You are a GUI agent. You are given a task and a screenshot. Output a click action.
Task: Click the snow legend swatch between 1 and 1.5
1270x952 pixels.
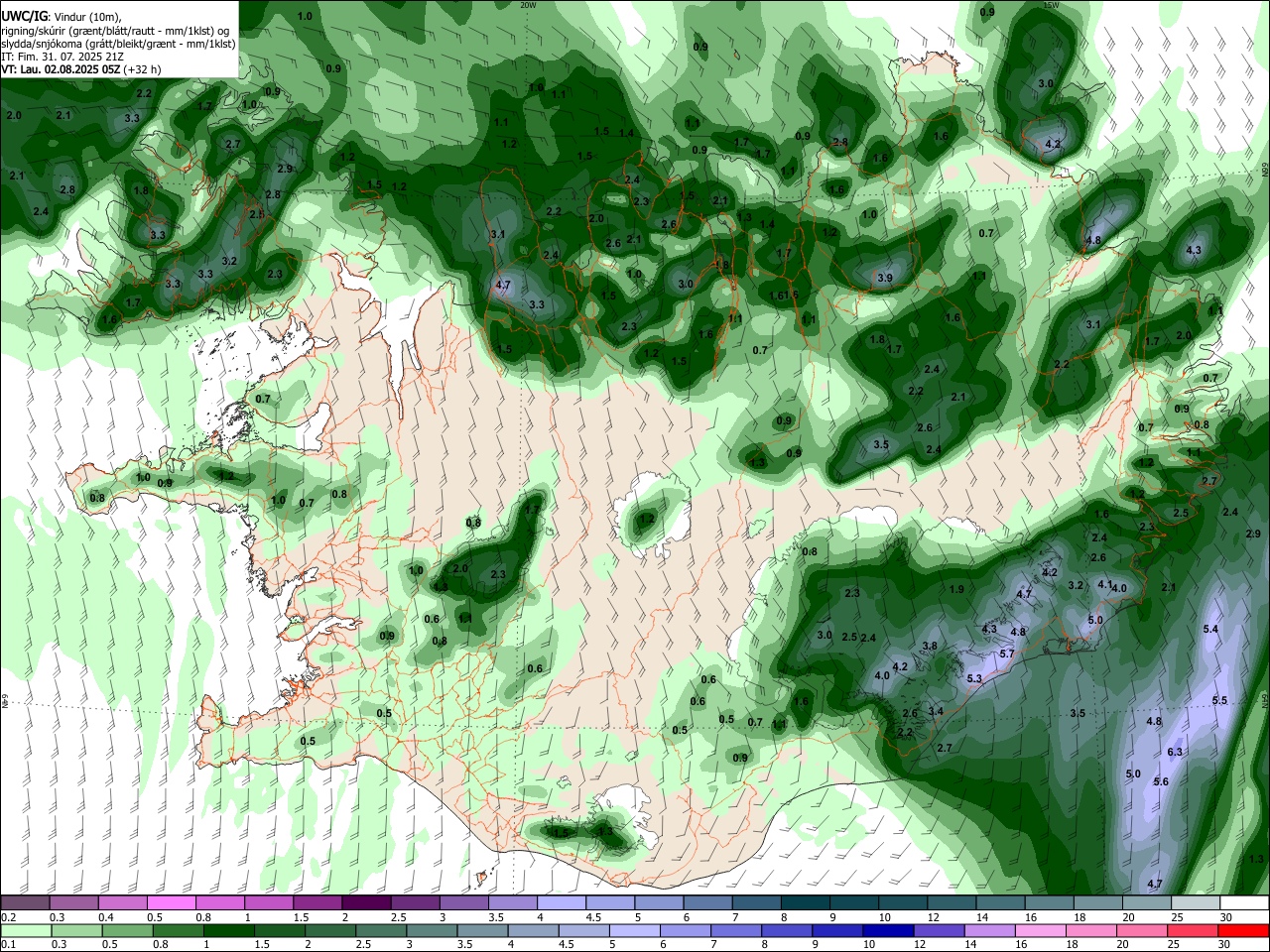(268, 902)
